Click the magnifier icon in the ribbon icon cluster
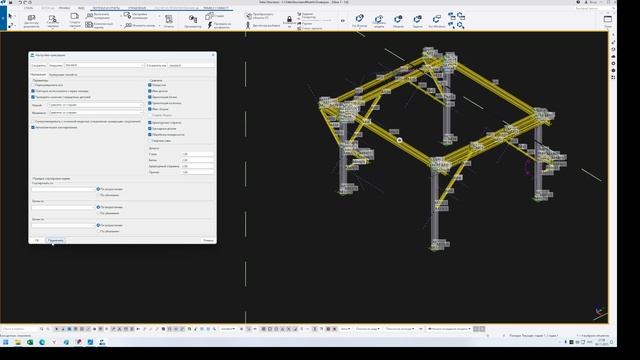Viewport: 640px width, 360px height. pyautogui.click(x=461, y=25)
